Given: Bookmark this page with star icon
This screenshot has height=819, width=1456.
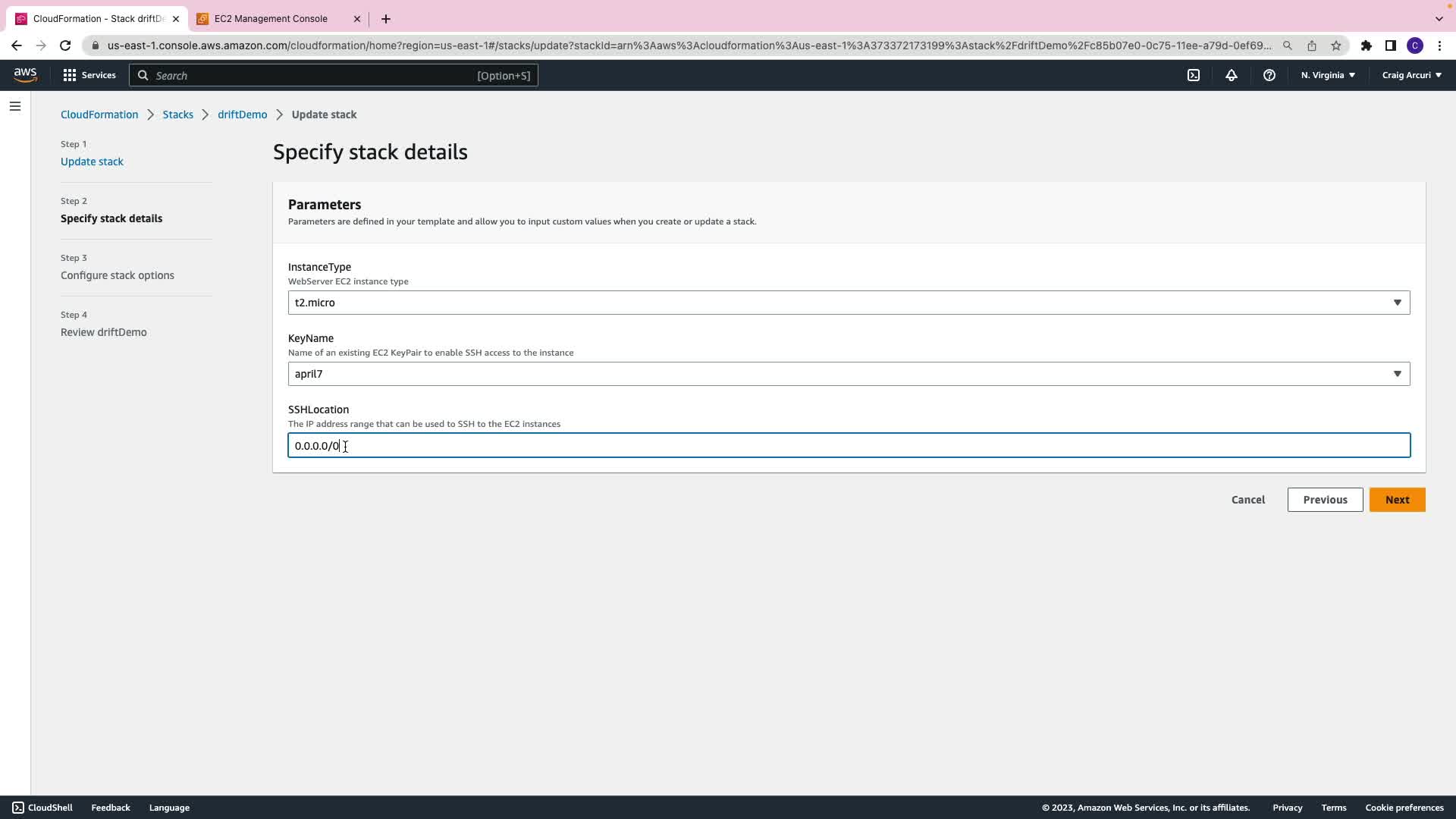Looking at the screenshot, I should 1336,45.
